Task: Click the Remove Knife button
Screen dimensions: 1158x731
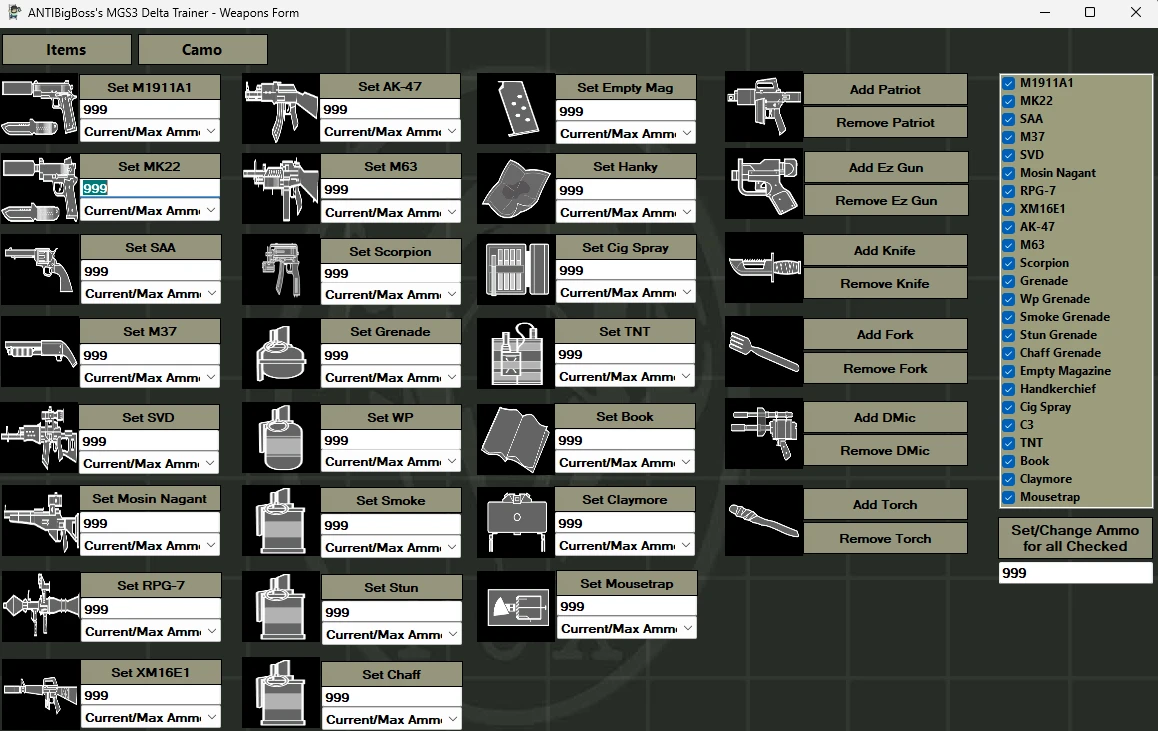Action: (x=885, y=283)
